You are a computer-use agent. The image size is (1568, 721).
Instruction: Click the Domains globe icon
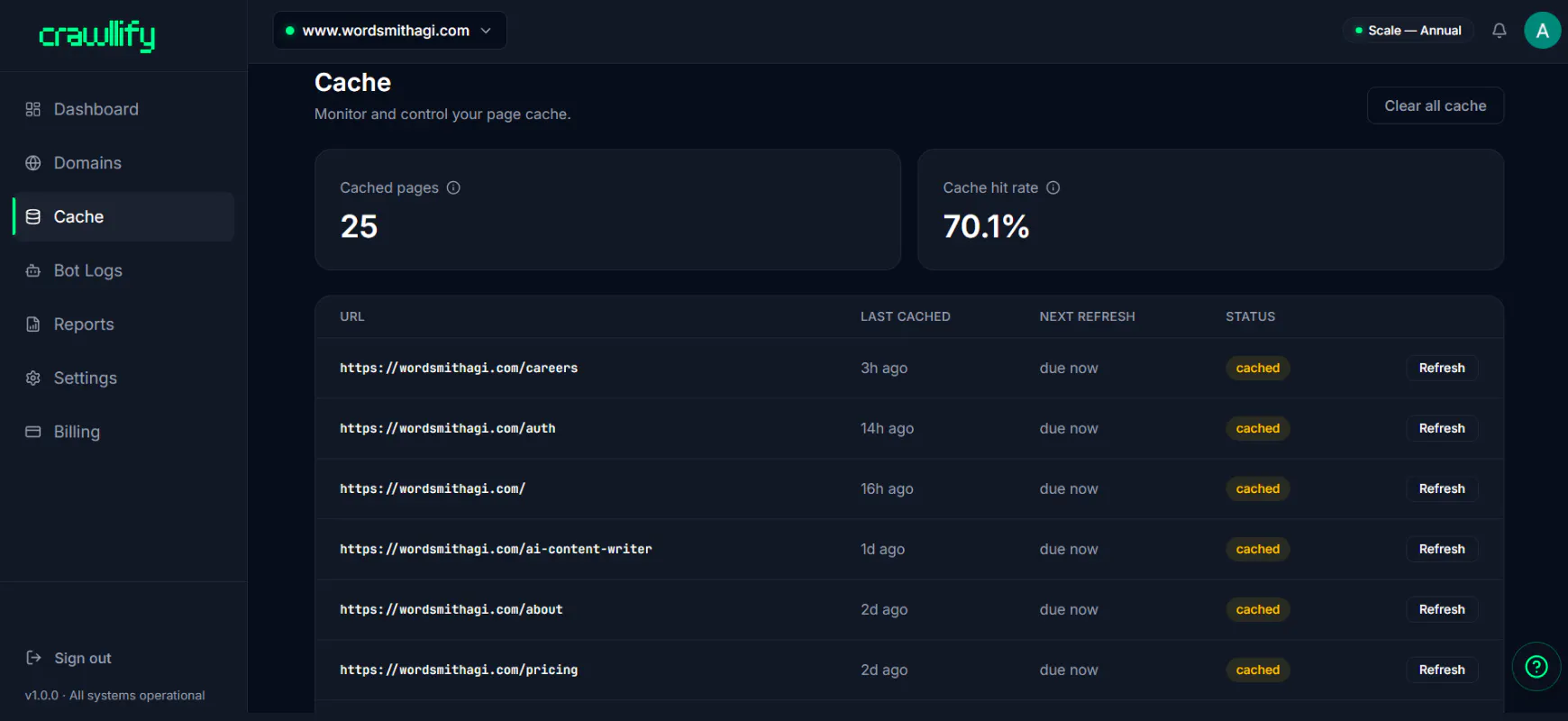click(33, 163)
